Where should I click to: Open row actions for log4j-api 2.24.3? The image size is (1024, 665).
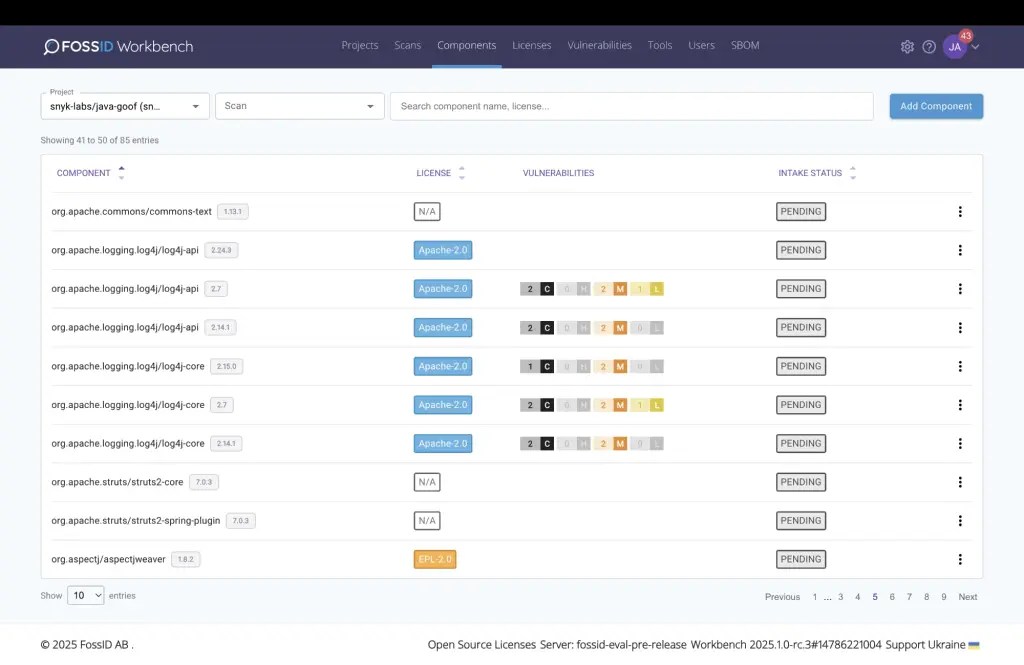[960, 250]
